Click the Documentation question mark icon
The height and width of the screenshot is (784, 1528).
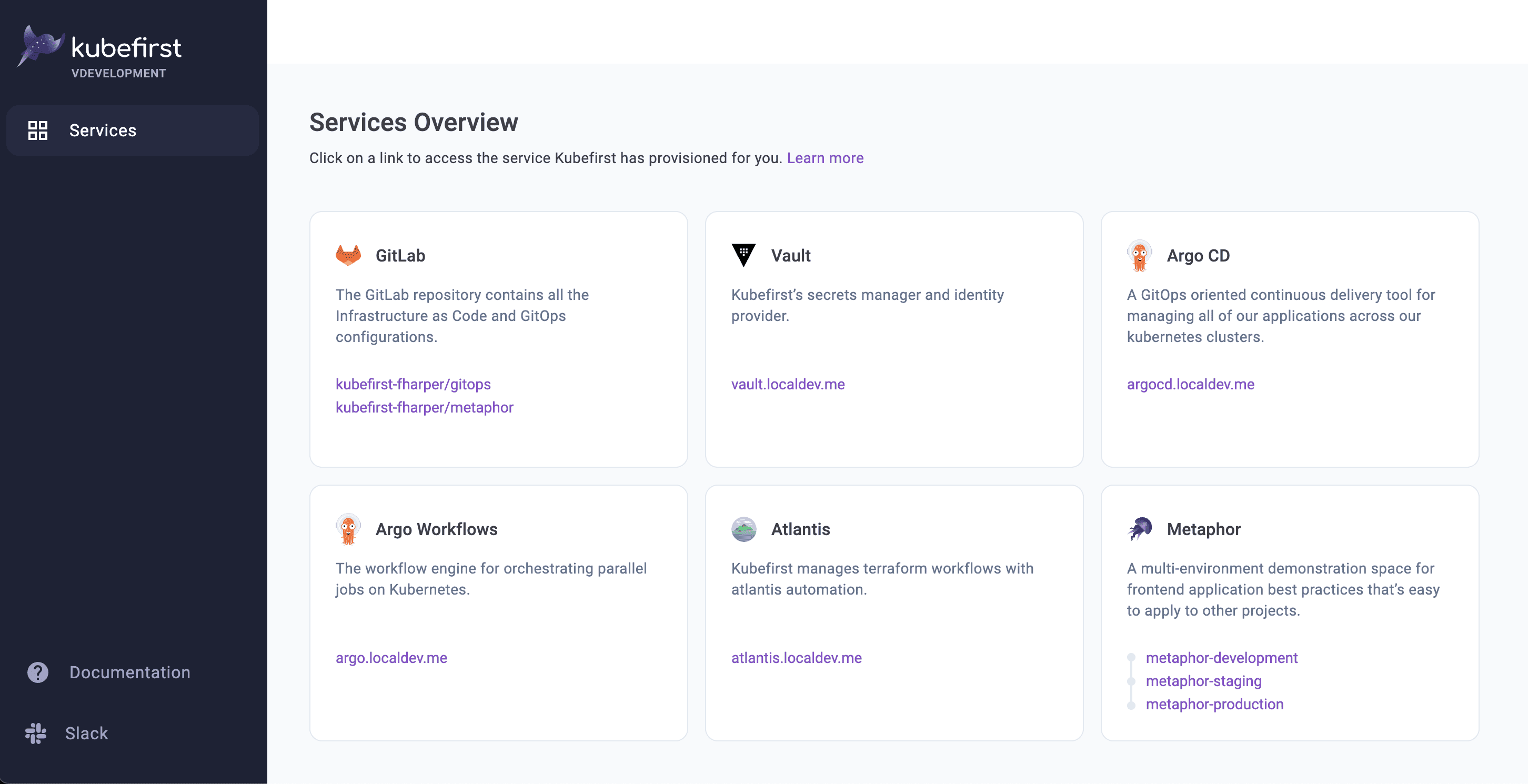38,671
